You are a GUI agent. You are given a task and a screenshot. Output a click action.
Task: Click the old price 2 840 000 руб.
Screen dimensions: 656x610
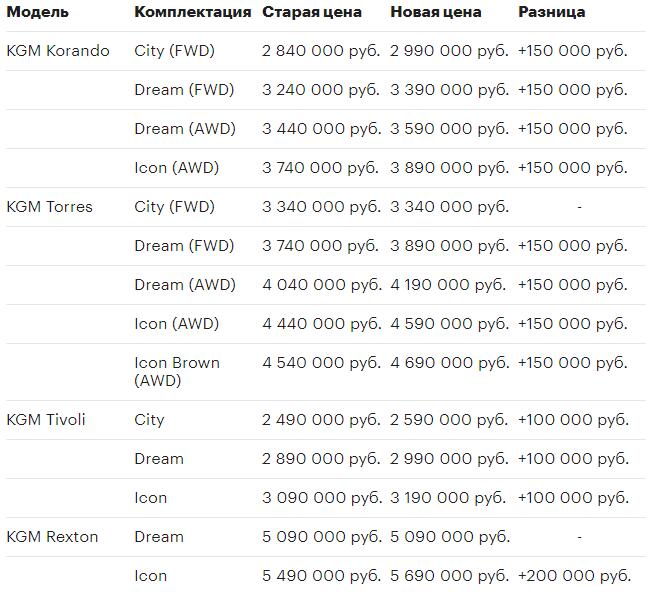[x=321, y=51]
